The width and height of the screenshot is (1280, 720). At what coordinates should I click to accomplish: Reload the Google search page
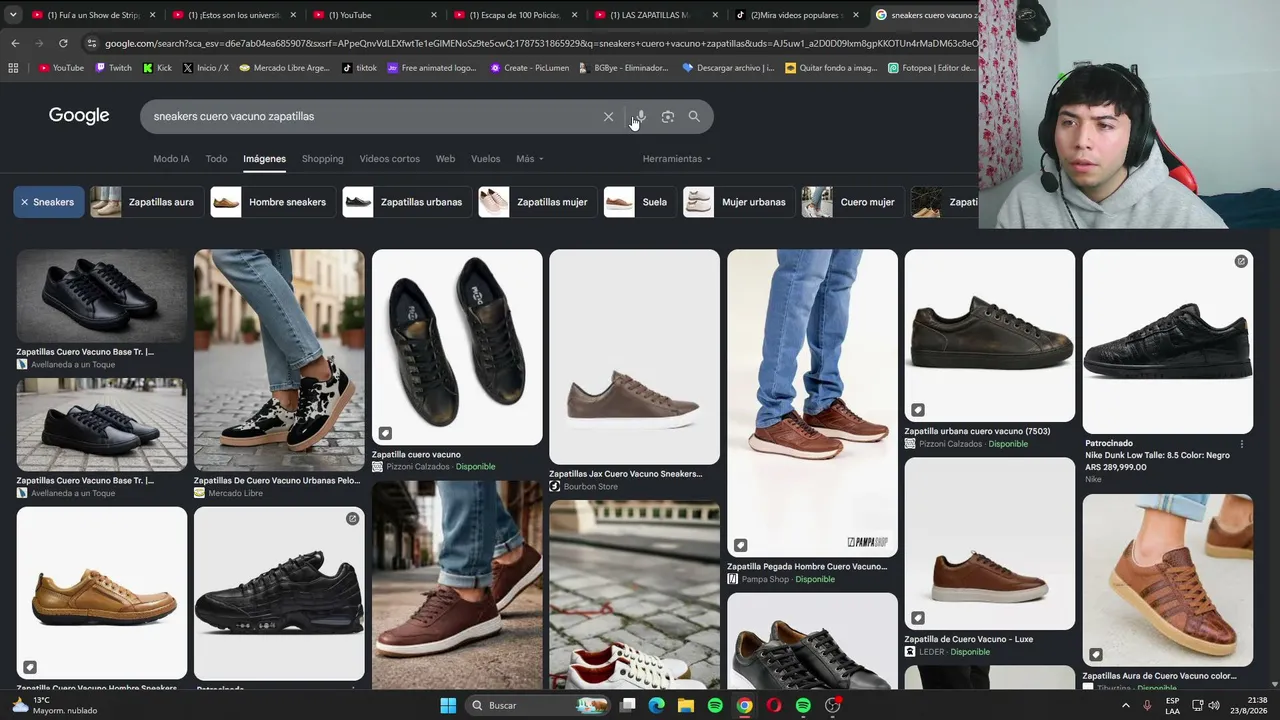(63, 43)
